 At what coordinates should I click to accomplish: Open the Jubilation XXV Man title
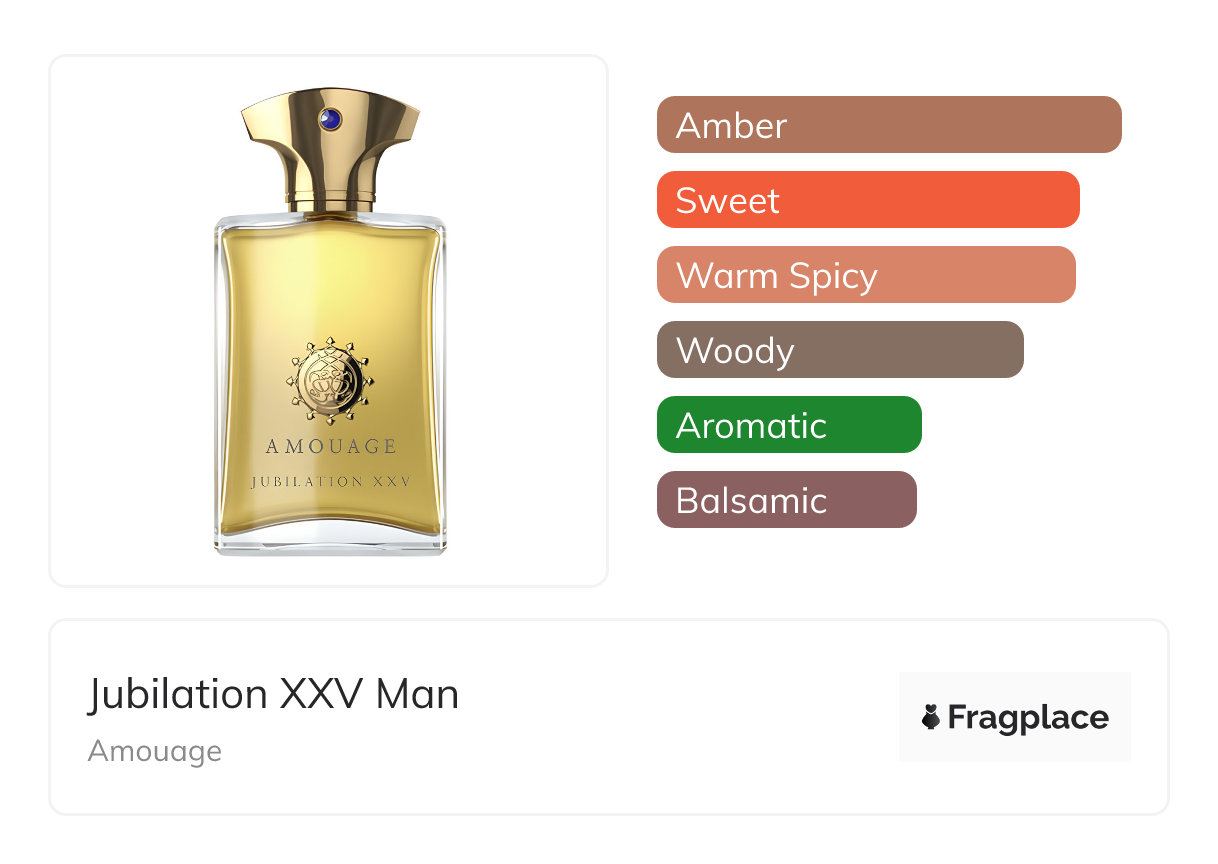[273, 694]
